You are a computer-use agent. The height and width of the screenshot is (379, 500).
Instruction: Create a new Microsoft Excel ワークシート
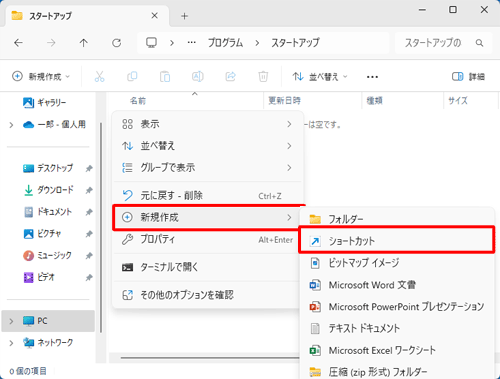[397, 350]
